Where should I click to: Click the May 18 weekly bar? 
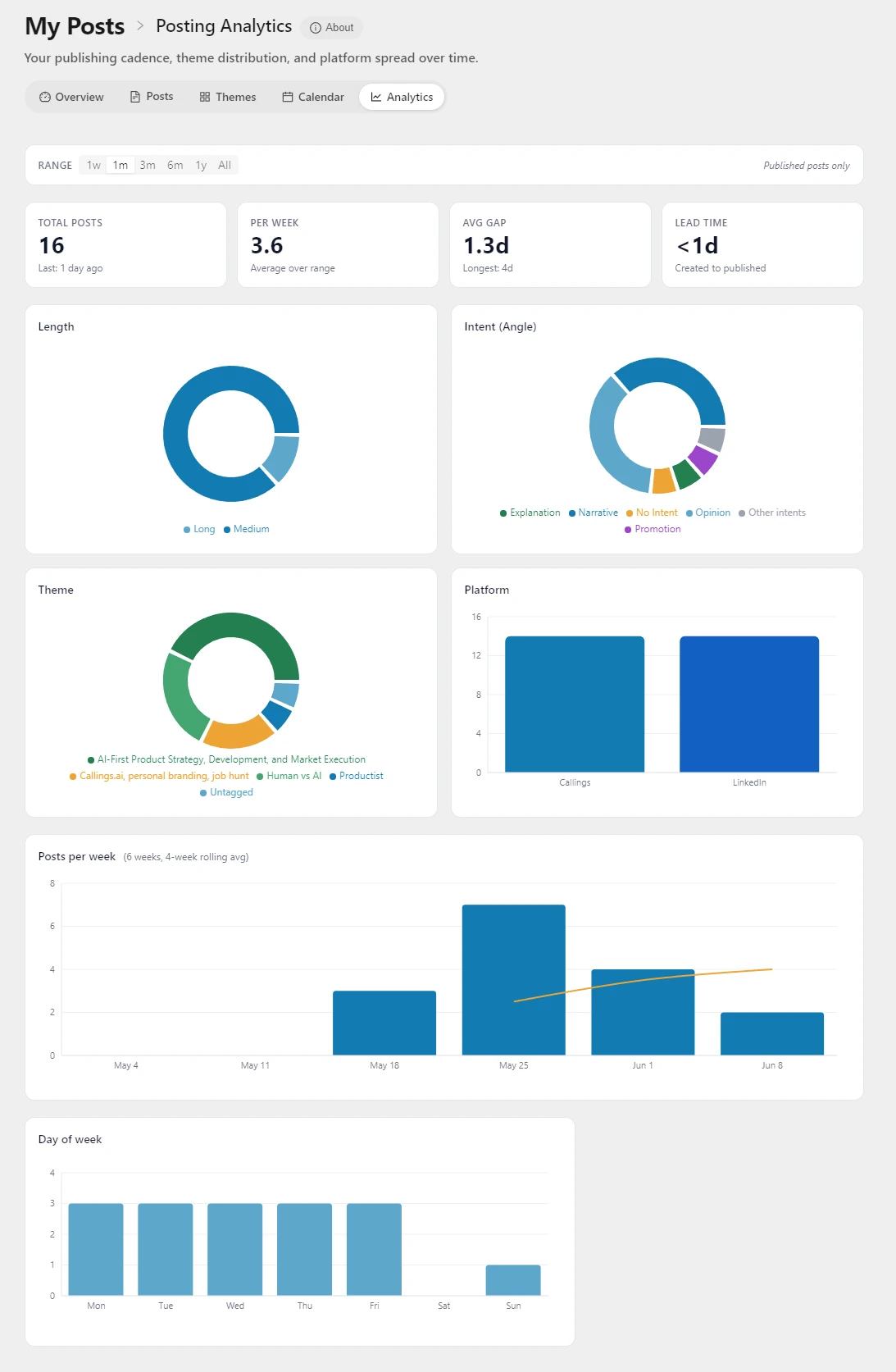(x=384, y=1023)
